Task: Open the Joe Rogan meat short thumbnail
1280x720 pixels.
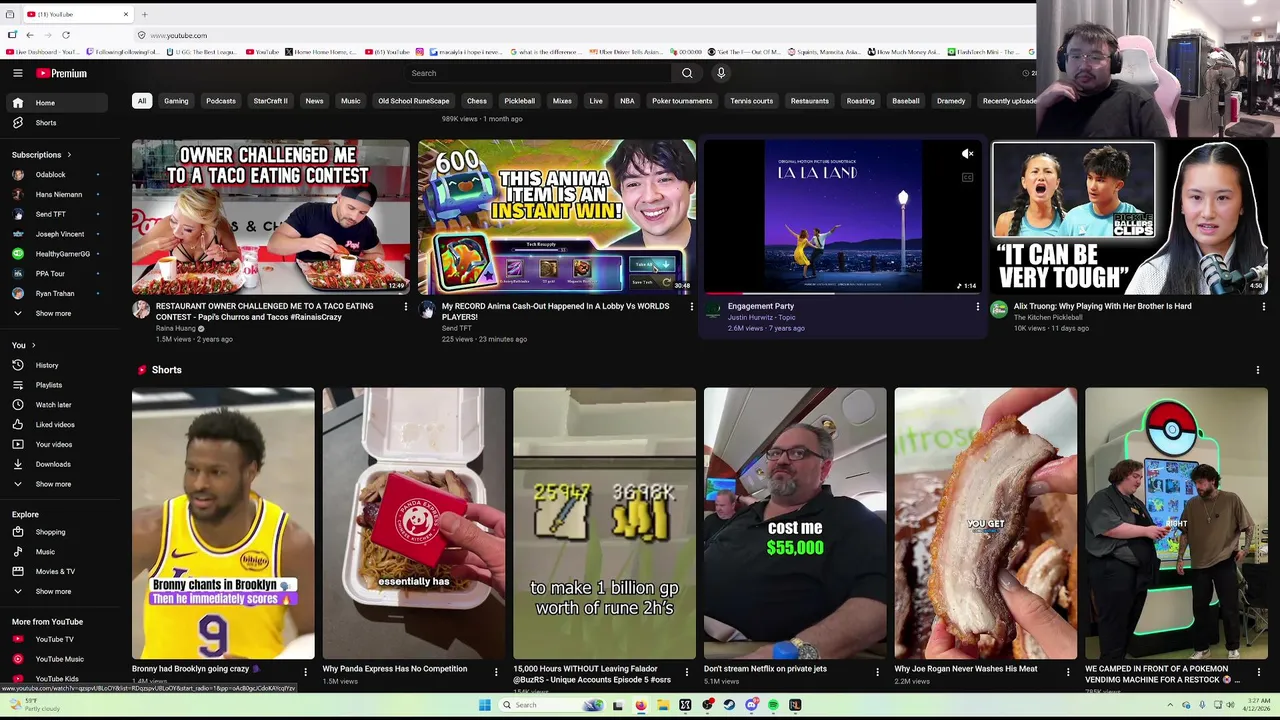Action: [986, 523]
